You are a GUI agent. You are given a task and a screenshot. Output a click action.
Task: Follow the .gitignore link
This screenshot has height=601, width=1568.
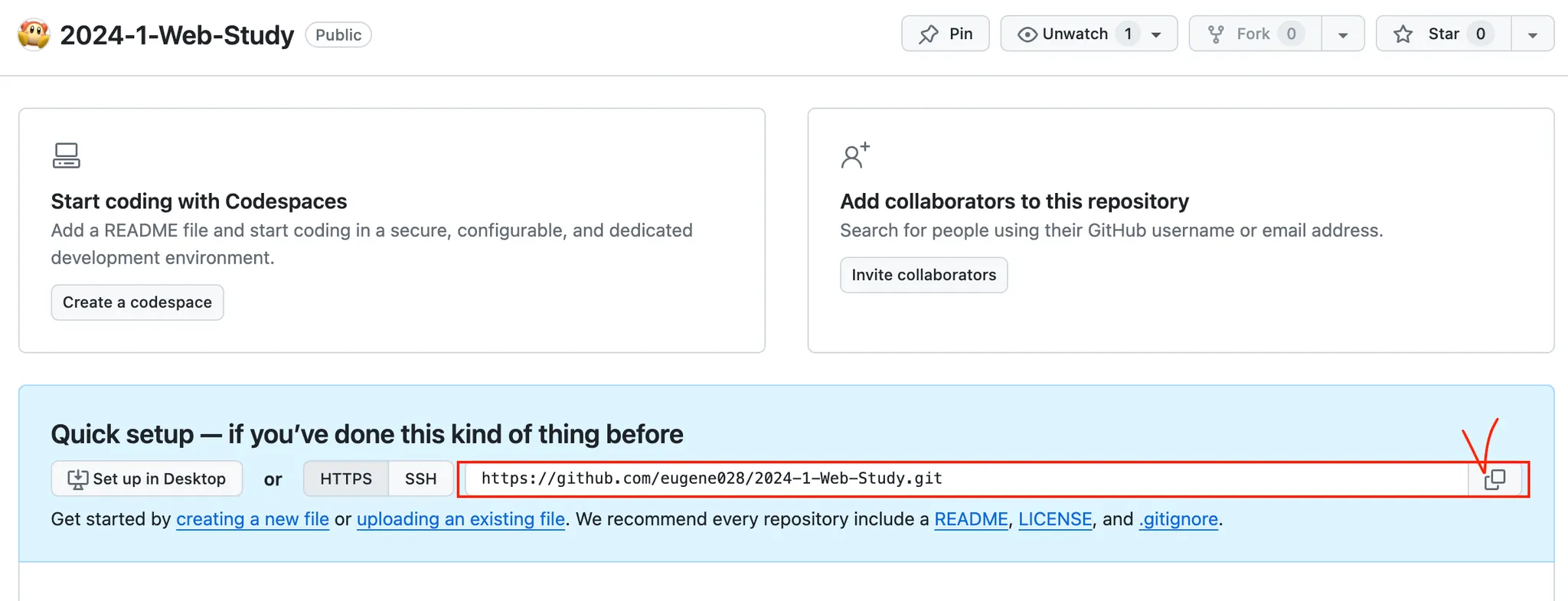coord(1178,519)
